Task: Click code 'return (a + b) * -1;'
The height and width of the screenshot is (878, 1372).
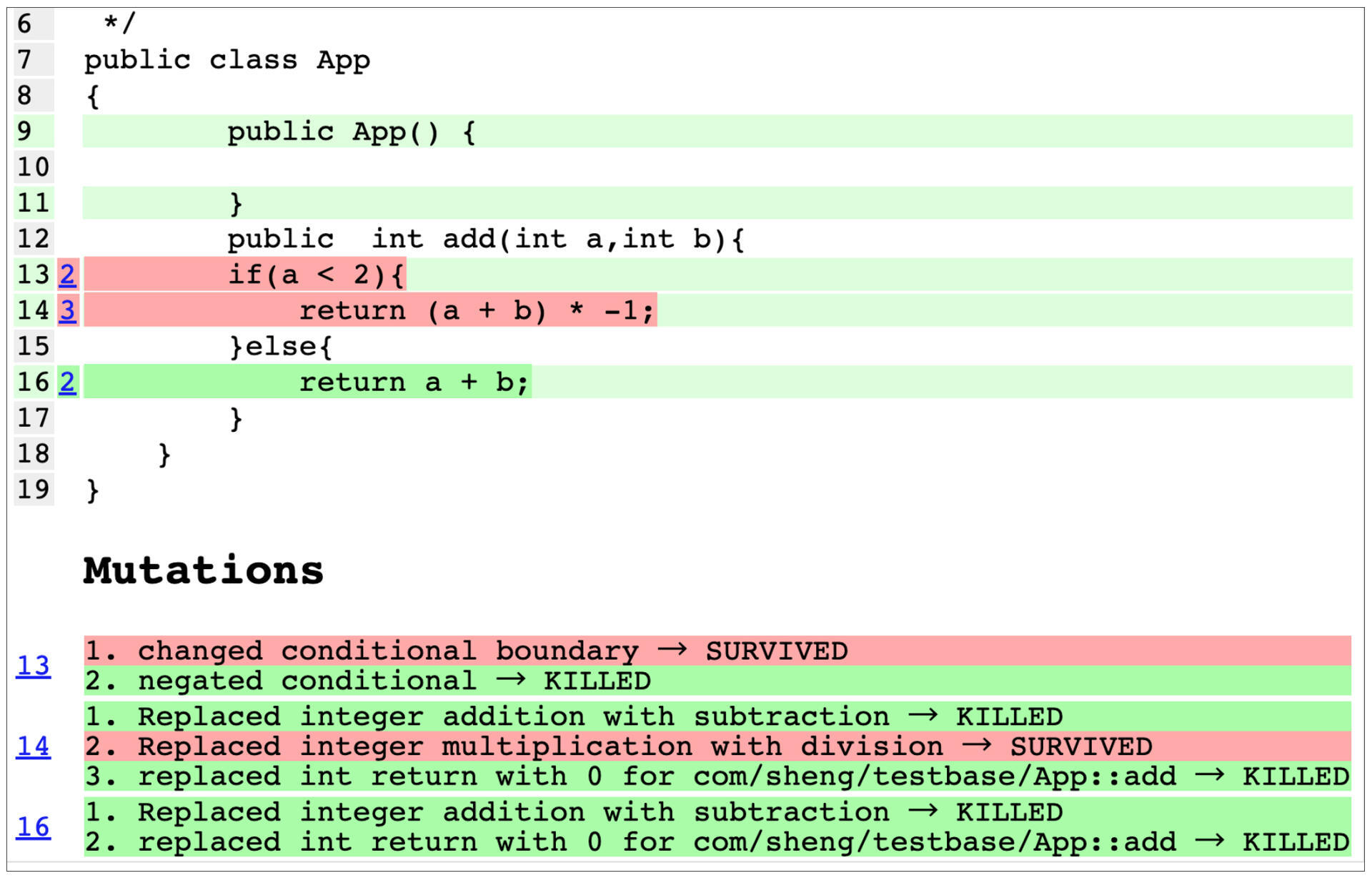Action: [x=477, y=310]
